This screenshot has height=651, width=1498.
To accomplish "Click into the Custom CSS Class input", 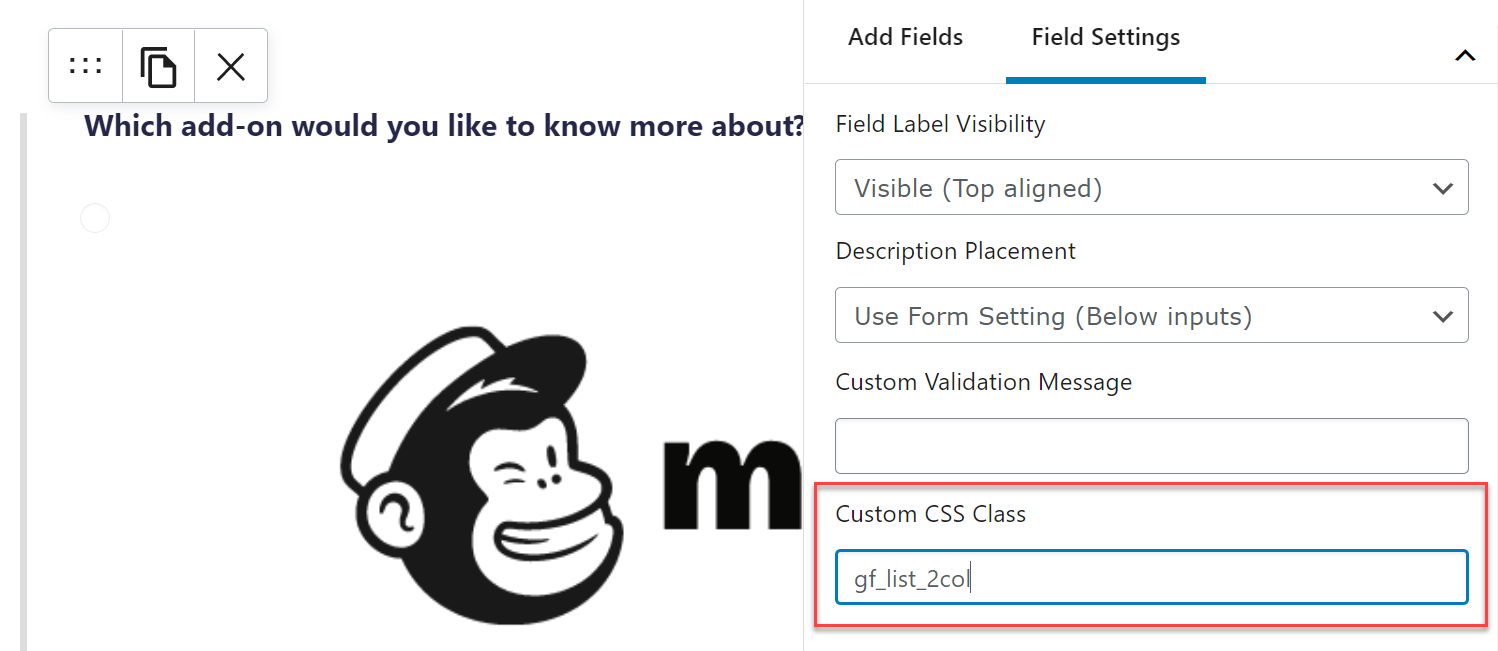I will coord(1152,577).
